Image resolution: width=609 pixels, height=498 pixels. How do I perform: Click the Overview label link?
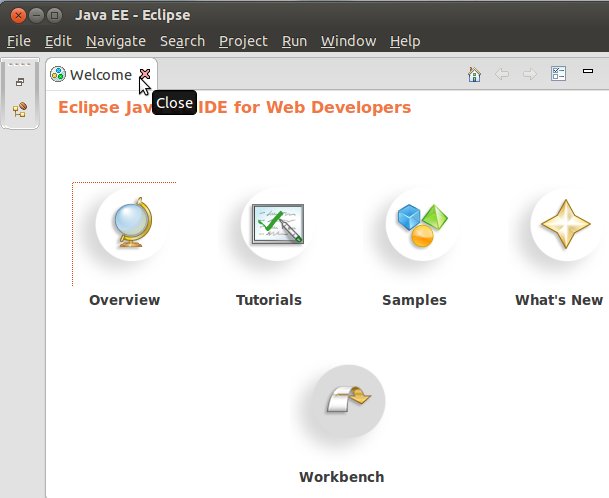(x=124, y=300)
